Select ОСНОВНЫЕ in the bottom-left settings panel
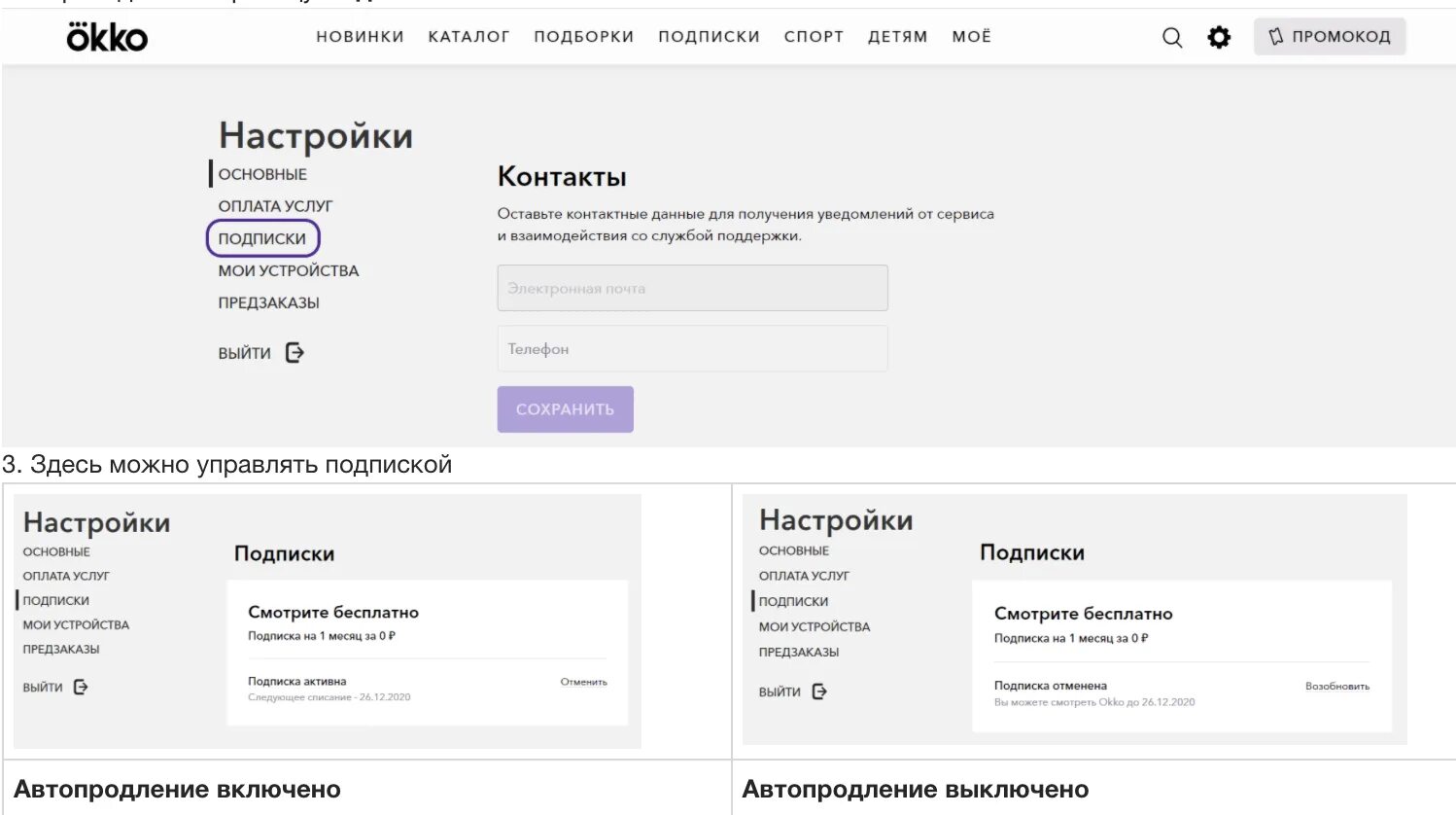 click(56, 551)
